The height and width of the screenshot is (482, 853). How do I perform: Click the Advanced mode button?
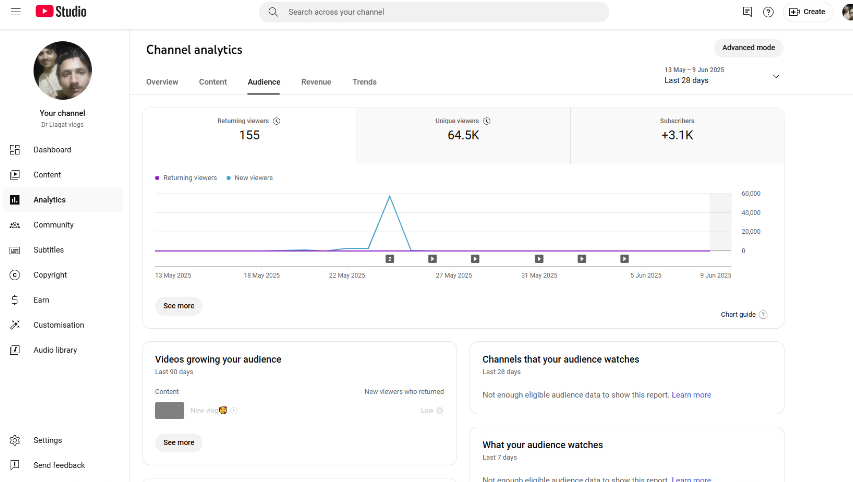[x=749, y=48]
